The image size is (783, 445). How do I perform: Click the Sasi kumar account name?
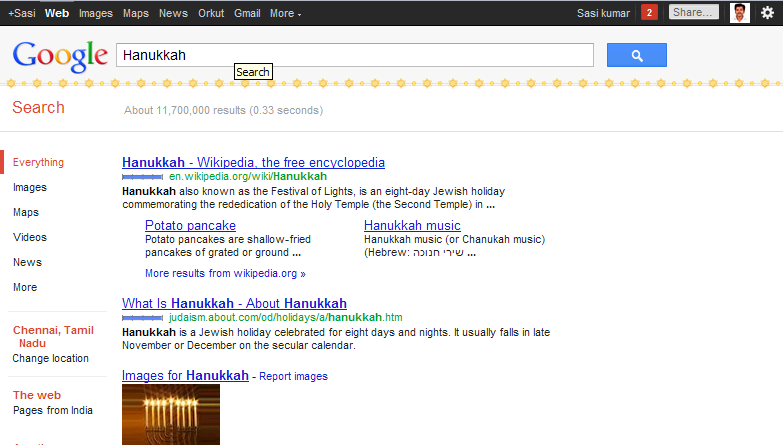coord(603,13)
